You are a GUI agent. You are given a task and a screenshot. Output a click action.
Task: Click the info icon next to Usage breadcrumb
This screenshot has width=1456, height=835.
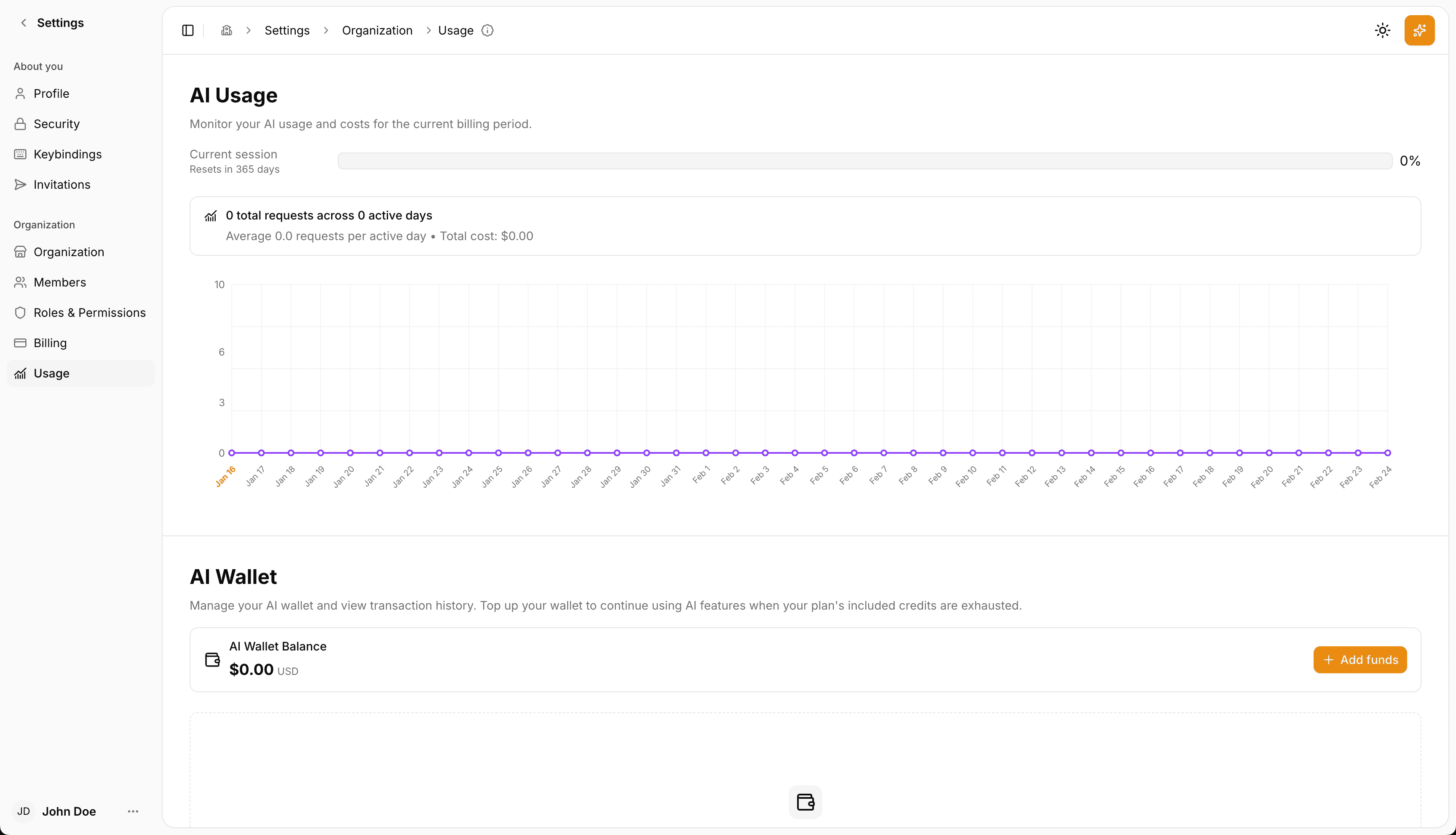pos(487,30)
